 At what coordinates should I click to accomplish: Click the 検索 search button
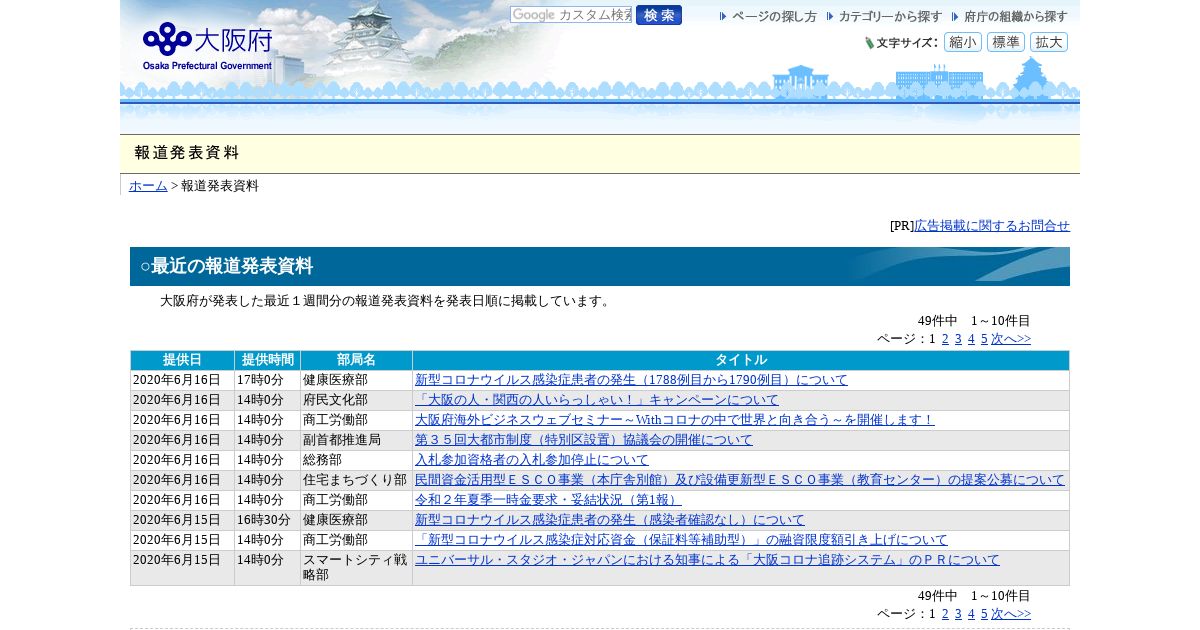click(x=659, y=15)
